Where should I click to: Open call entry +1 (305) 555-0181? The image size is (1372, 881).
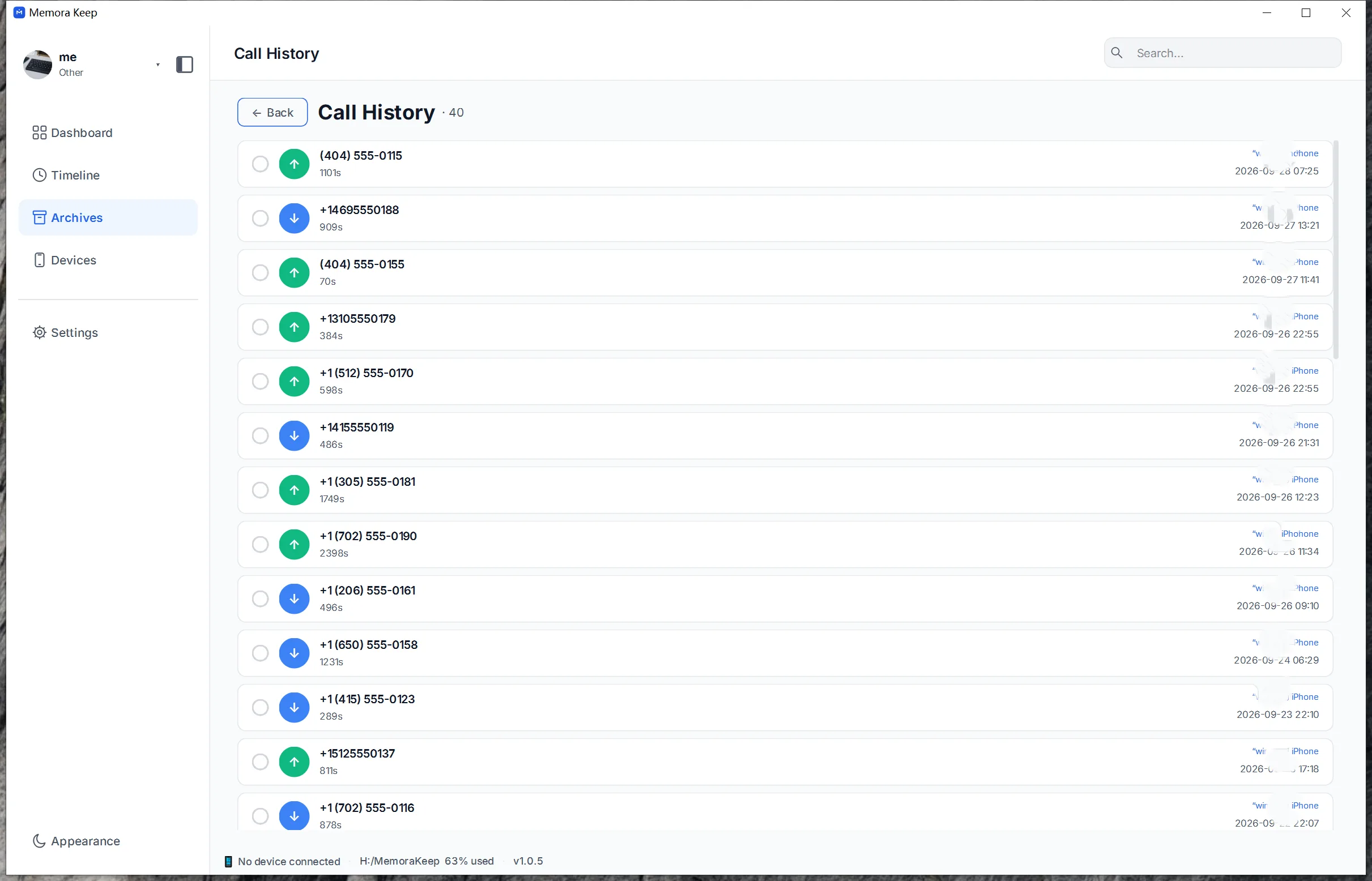[x=785, y=490]
